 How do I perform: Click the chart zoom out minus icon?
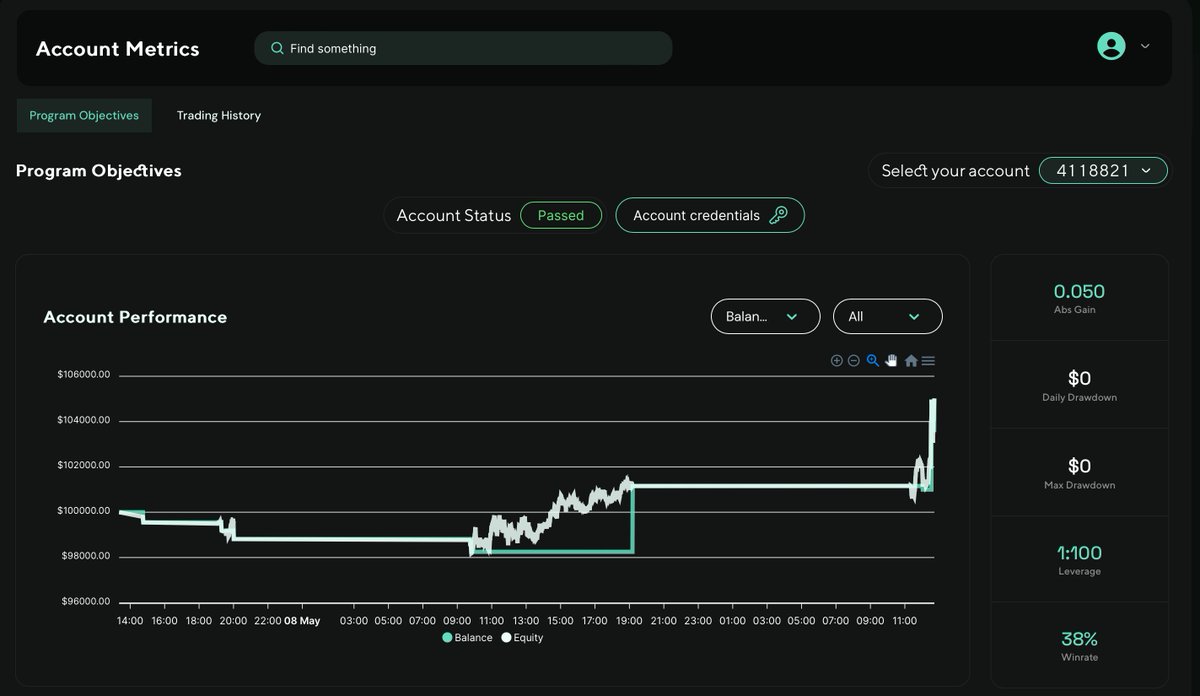tap(854, 361)
